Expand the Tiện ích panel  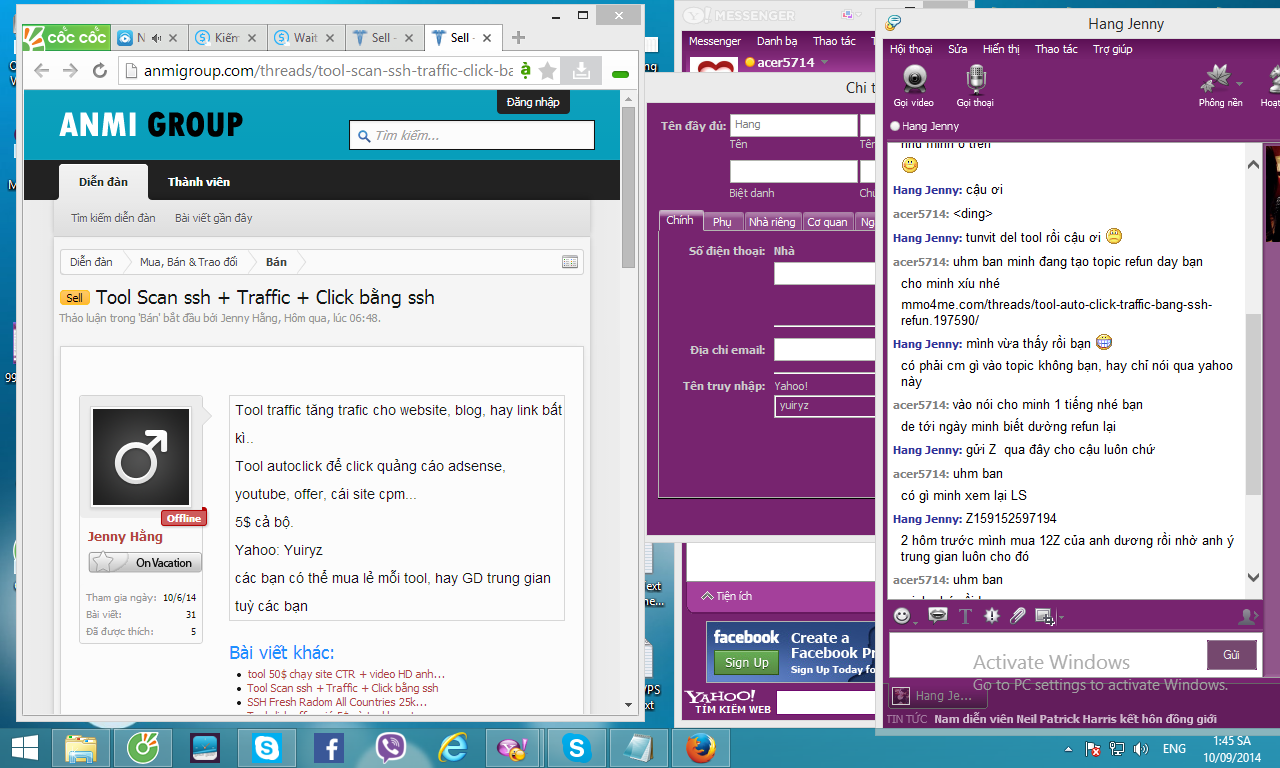727,596
